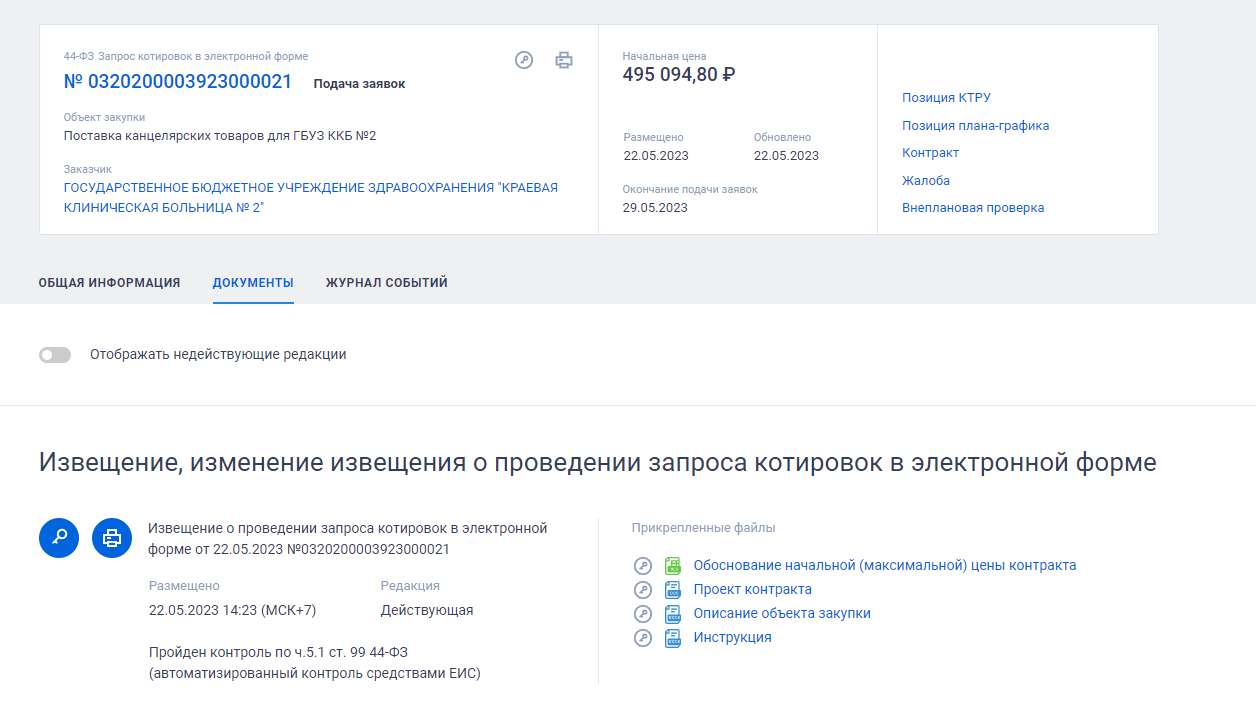Click the green signed-document icon for Обоснование начальной цены
Viewport: 1256px width, 715px height.
(x=672, y=565)
